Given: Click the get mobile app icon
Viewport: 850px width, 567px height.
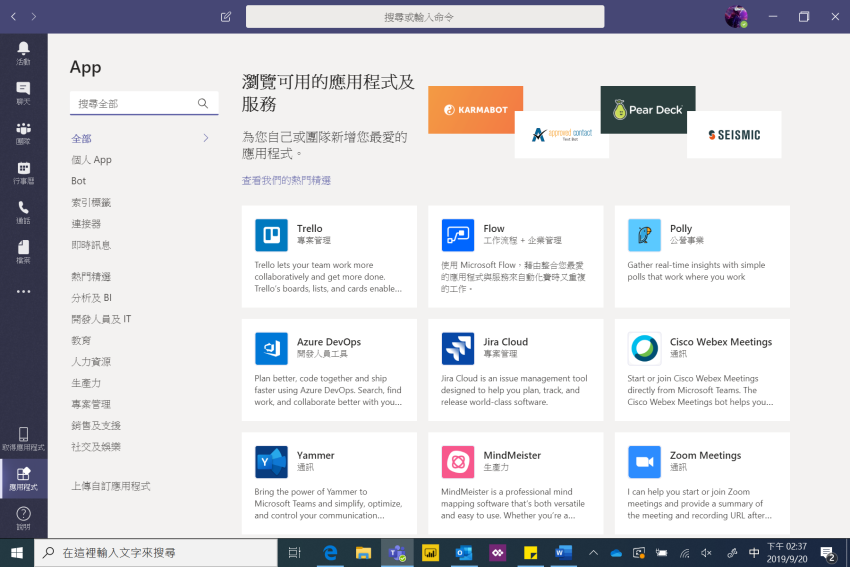Looking at the screenshot, I should click(23, 439).
